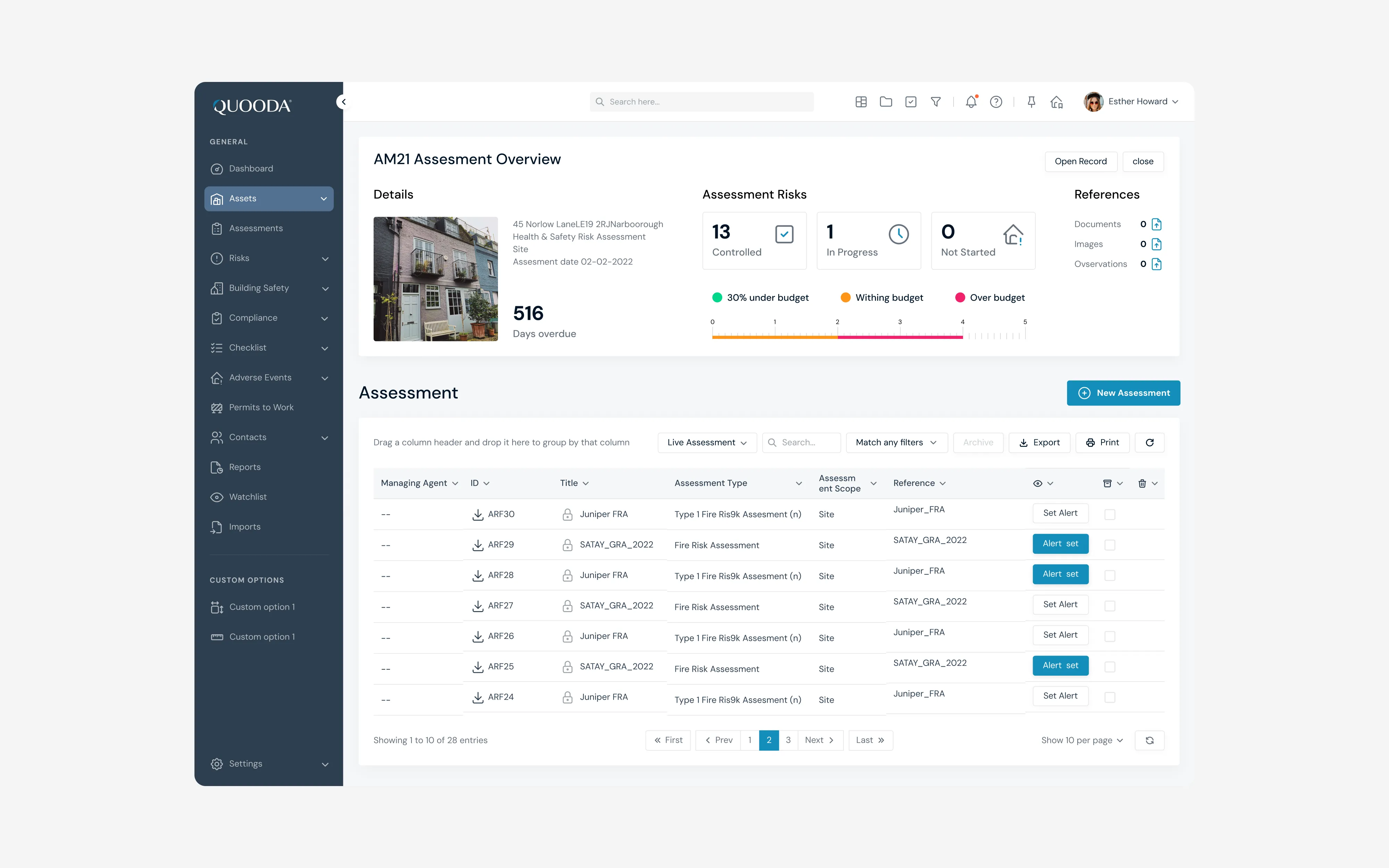Go to the Next page
This screenshot has height=868, width=1389.
[820, 740]
